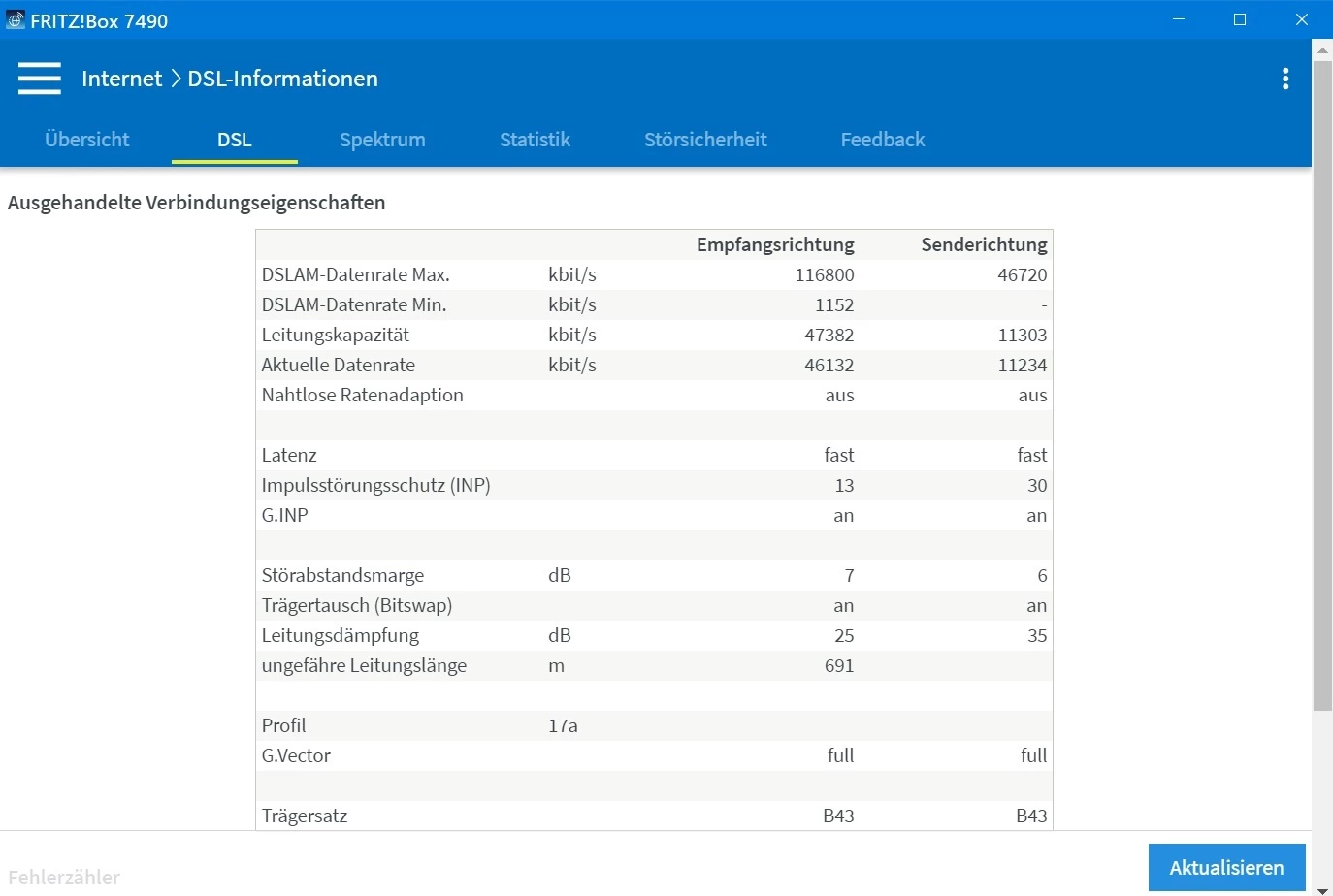Click Internet in the breadcrumb
Viewport: 1333px width, 896px height.
point(122,79)
